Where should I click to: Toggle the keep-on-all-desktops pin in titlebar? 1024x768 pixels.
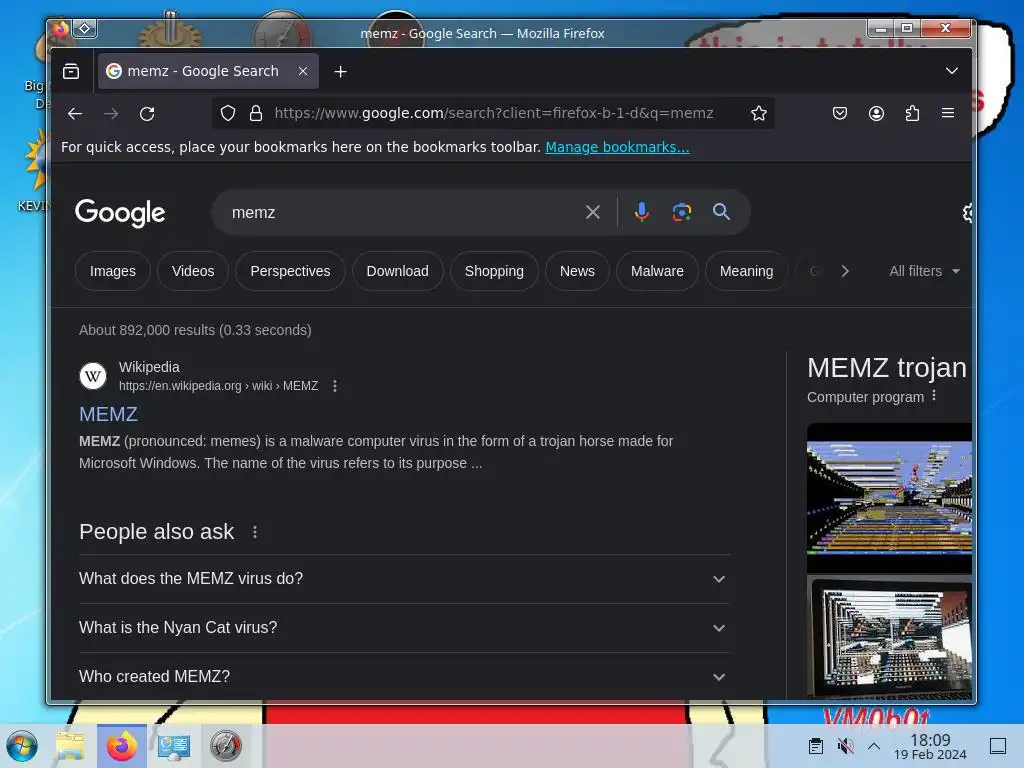[x=85, y=28]
